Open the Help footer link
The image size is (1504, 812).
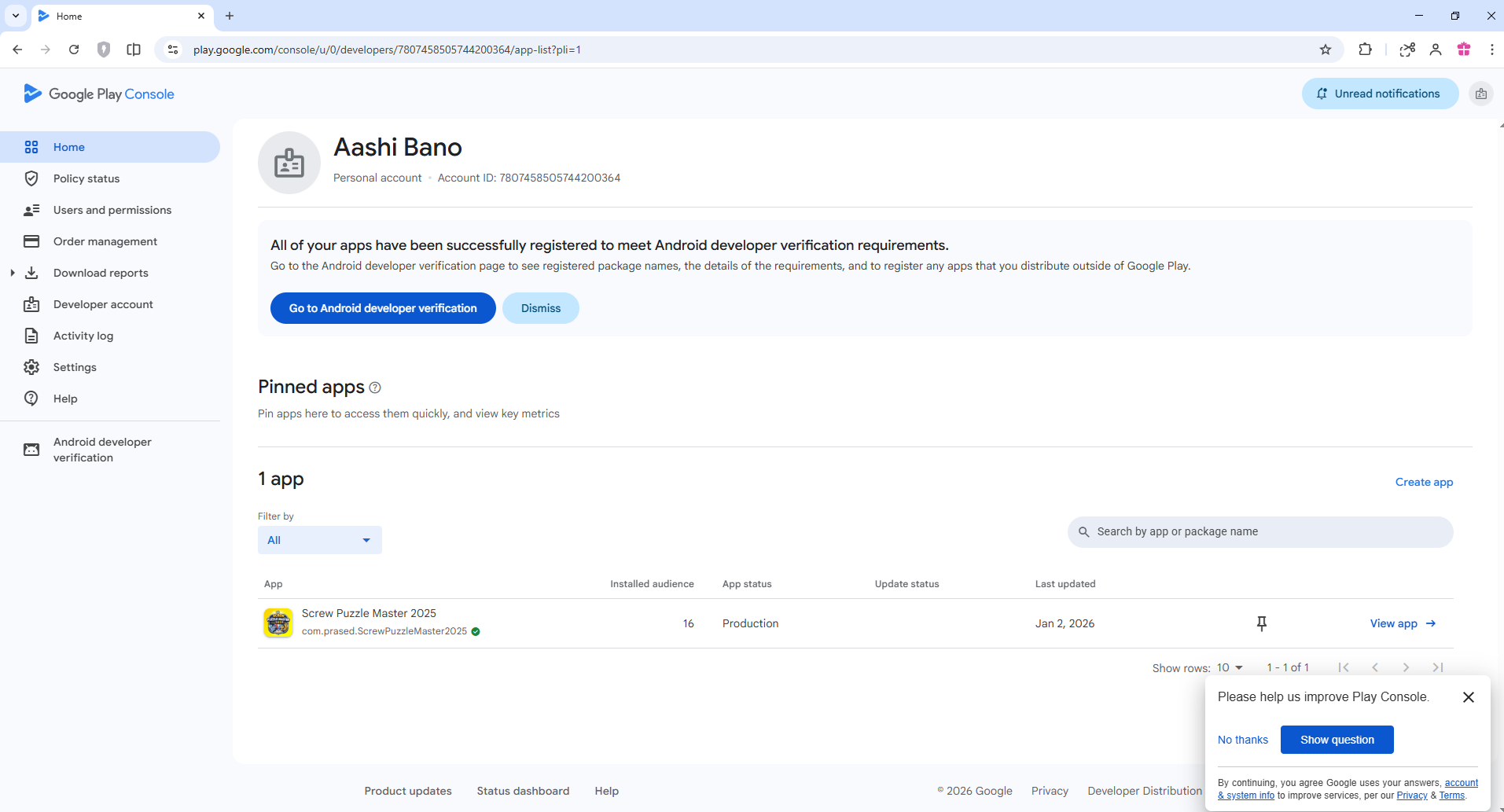pos(606,791)
